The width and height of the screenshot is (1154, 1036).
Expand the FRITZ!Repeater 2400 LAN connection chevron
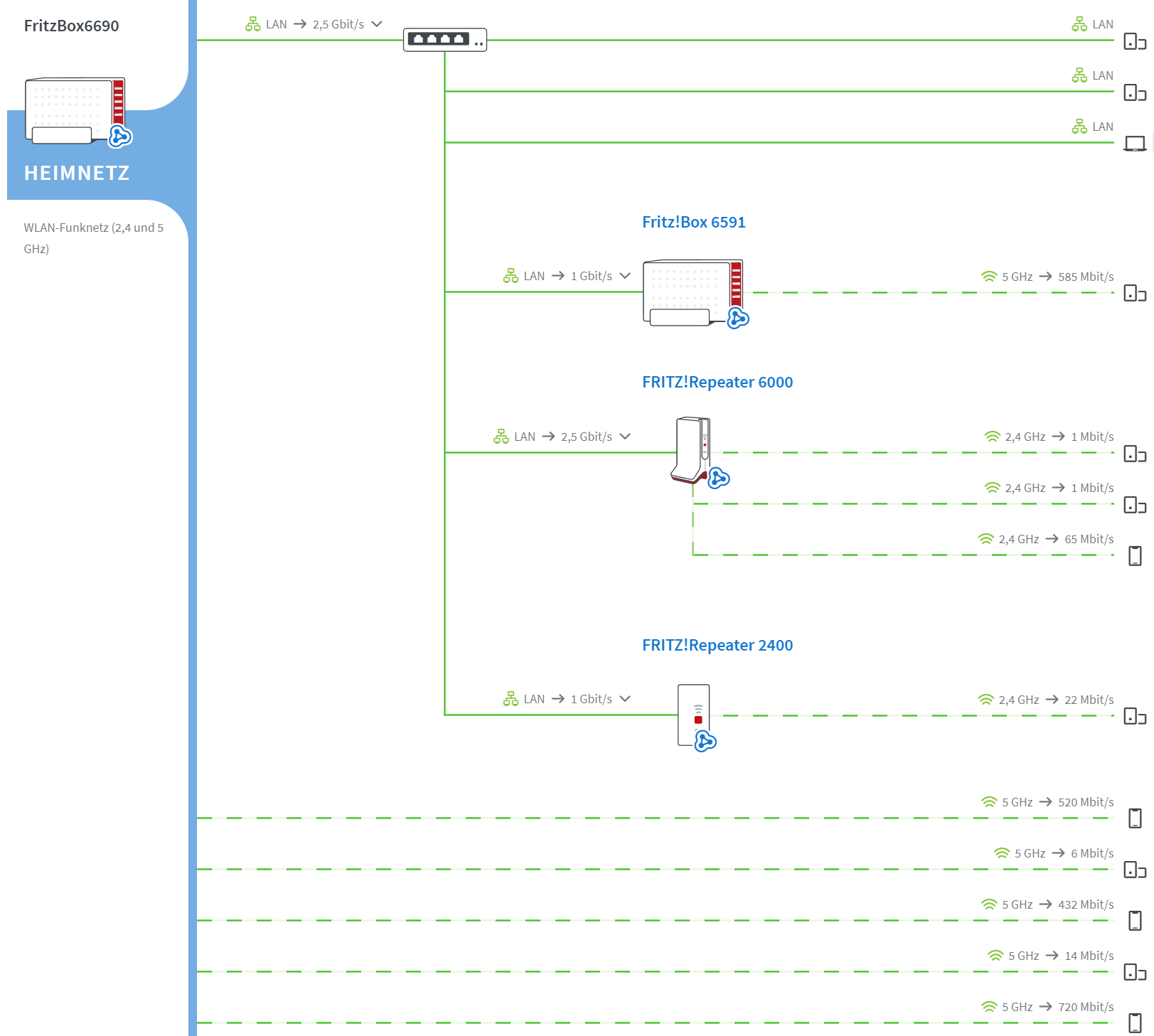(625, 699)
